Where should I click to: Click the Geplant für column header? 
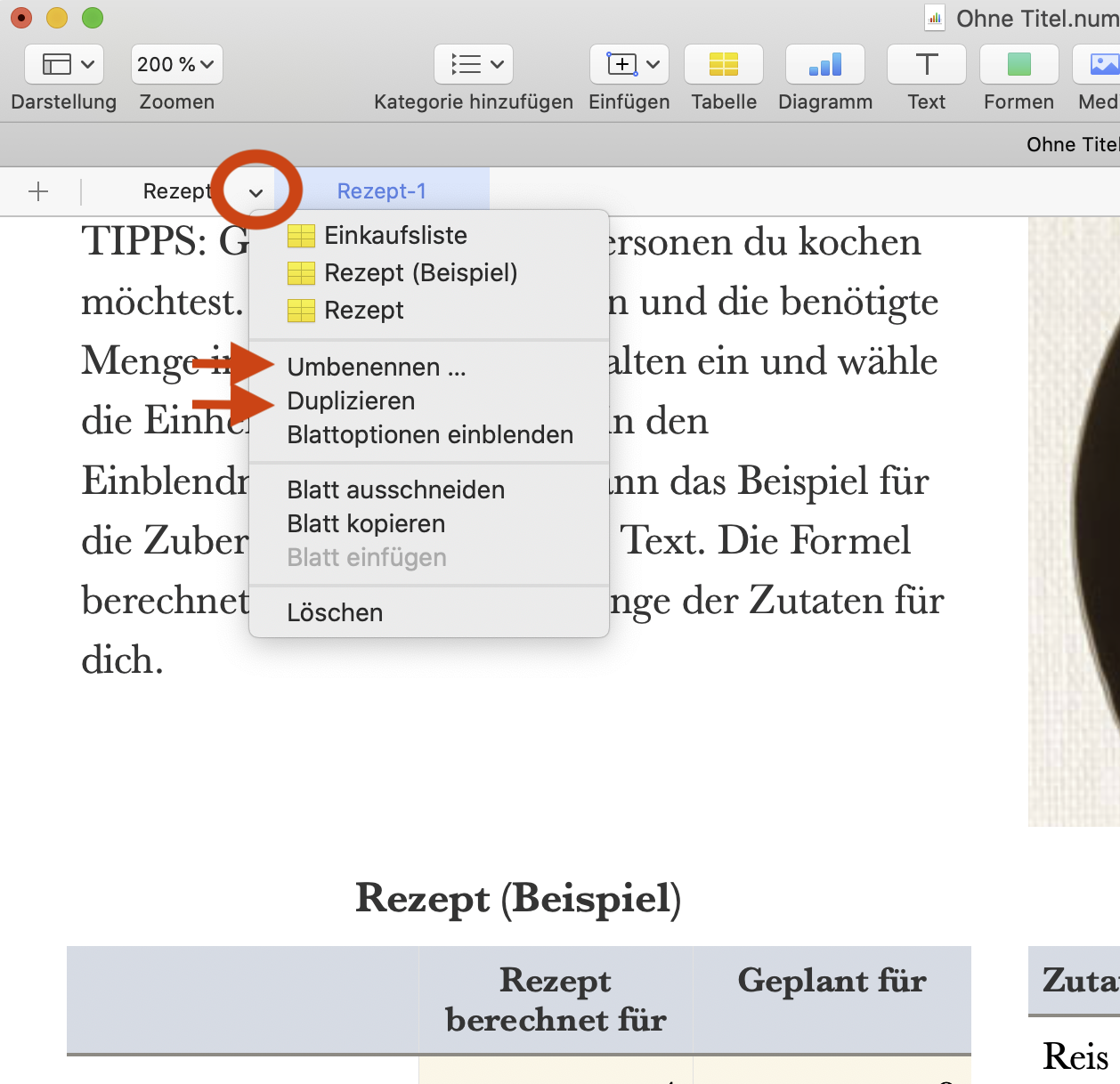pos(832,981)
